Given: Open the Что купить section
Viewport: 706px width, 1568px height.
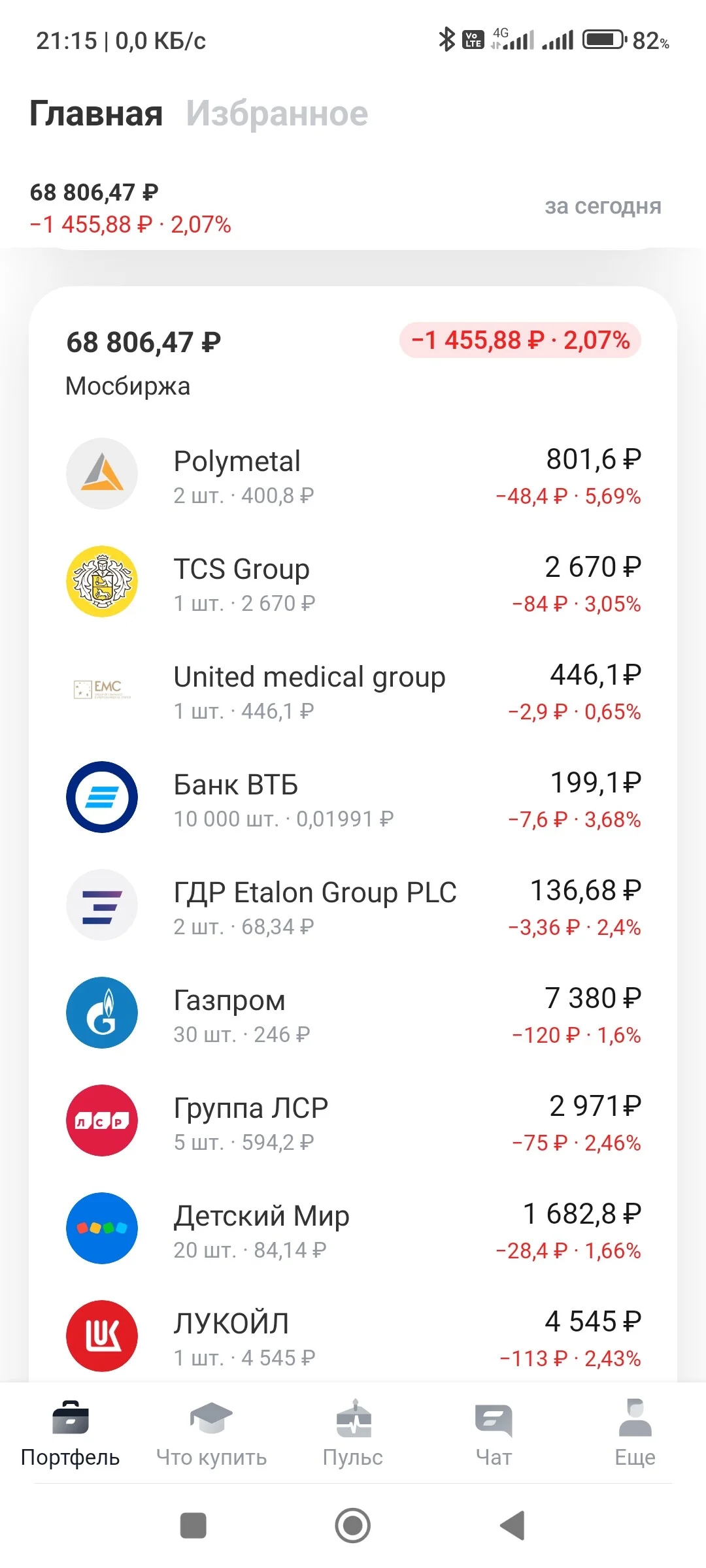Looking at the screenshot, I should click(211, 1433).
